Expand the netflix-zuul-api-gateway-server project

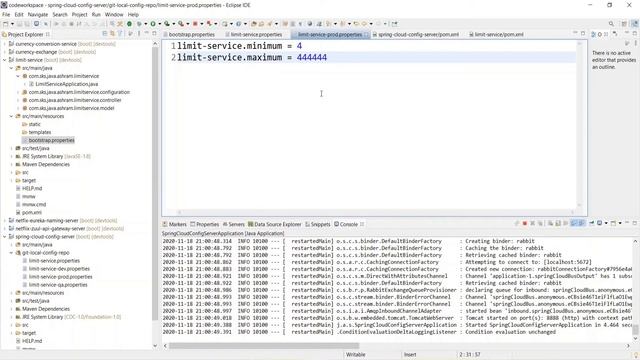(4, 229)
